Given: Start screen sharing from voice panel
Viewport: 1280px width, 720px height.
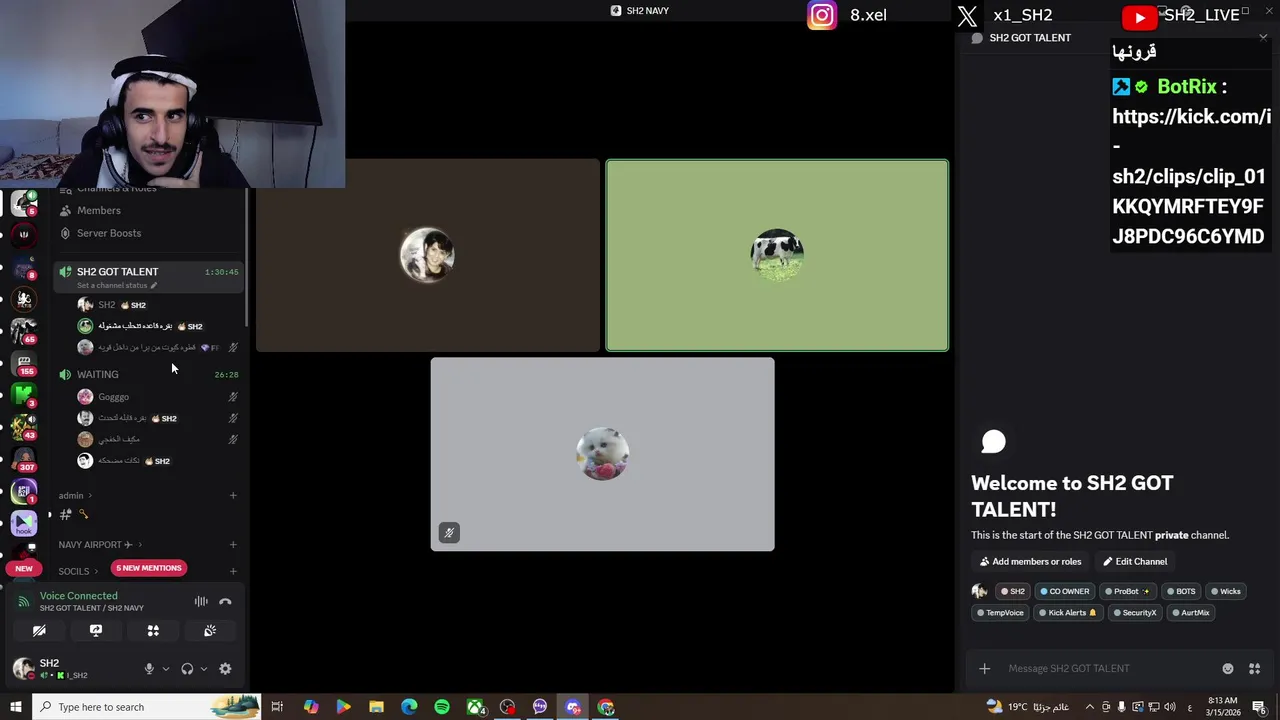Looking at the screenshot, I should click(96, 631).
